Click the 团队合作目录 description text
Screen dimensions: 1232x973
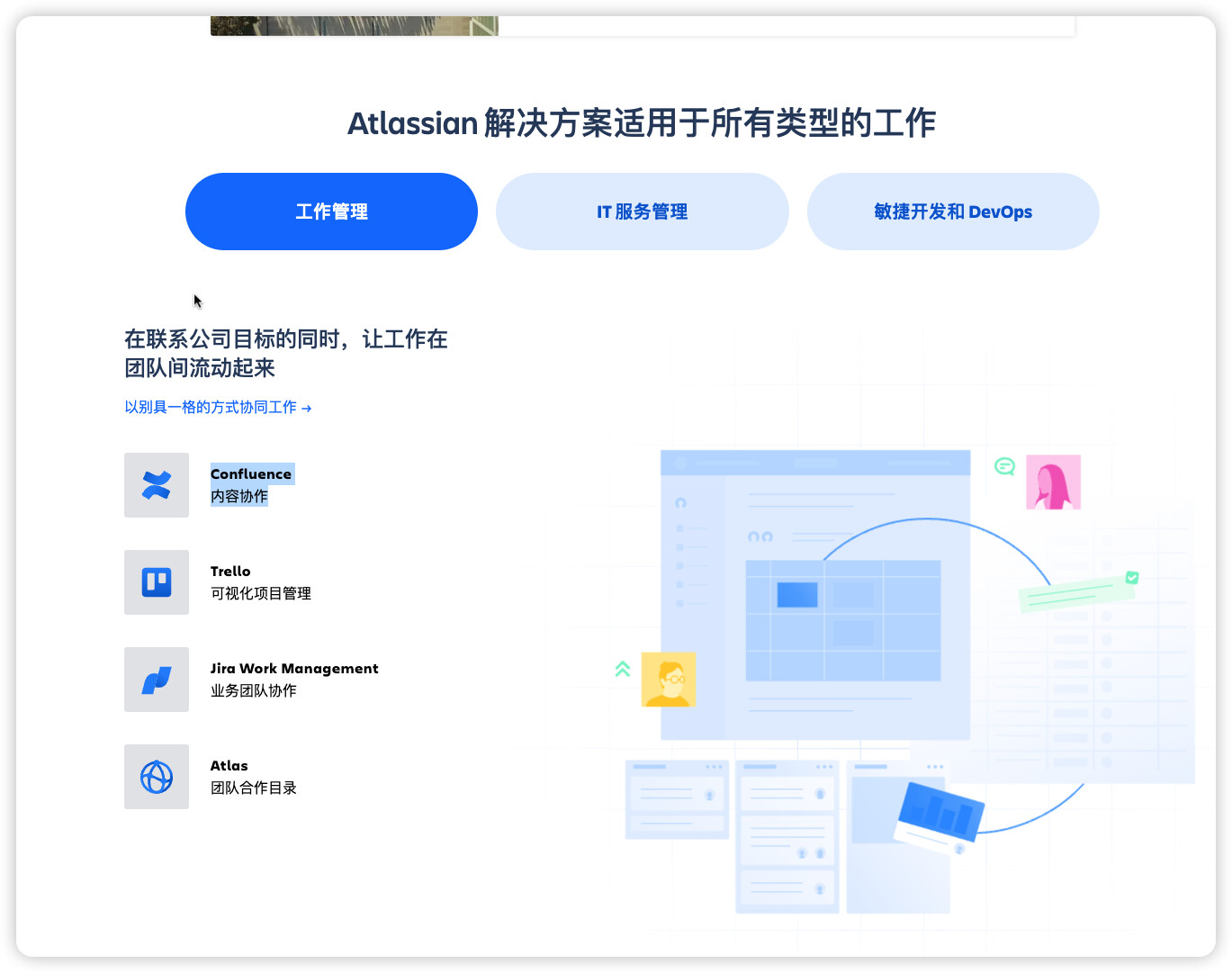pos(254,788)
